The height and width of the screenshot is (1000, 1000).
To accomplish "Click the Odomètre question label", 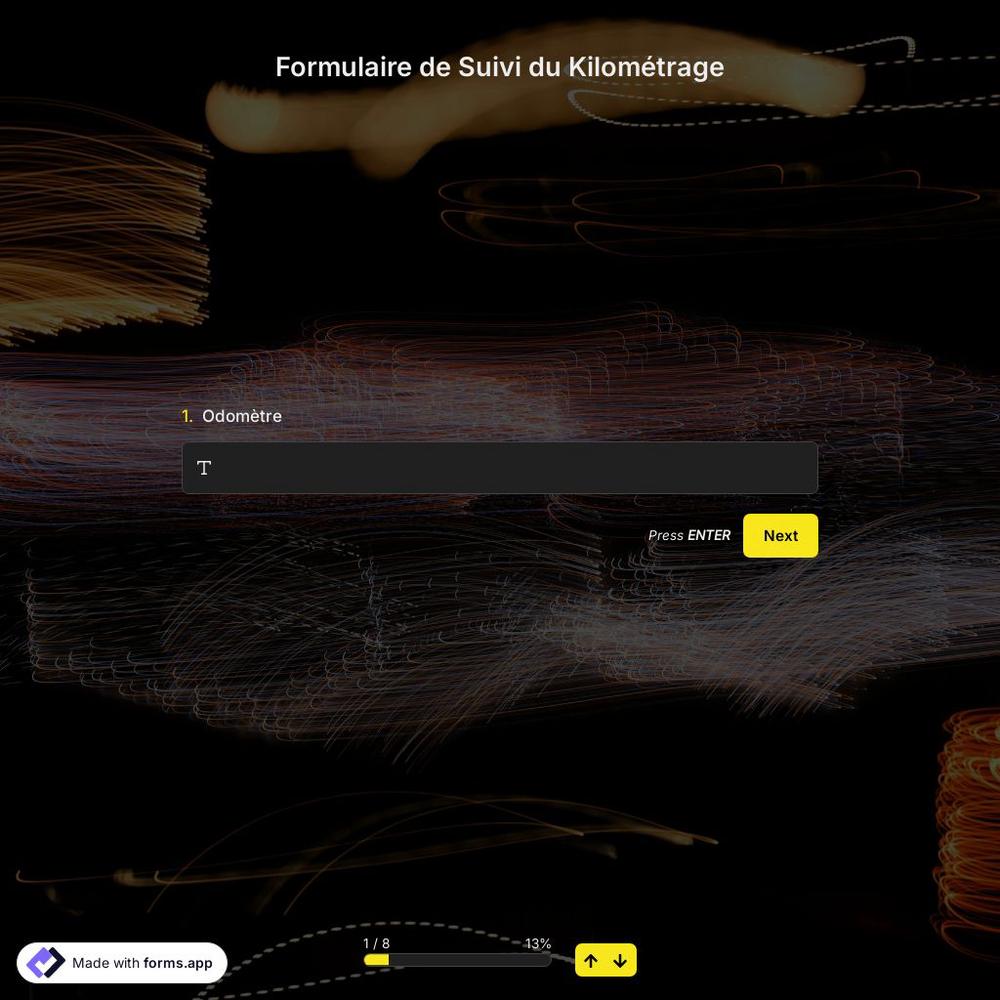I will point(242,416).
